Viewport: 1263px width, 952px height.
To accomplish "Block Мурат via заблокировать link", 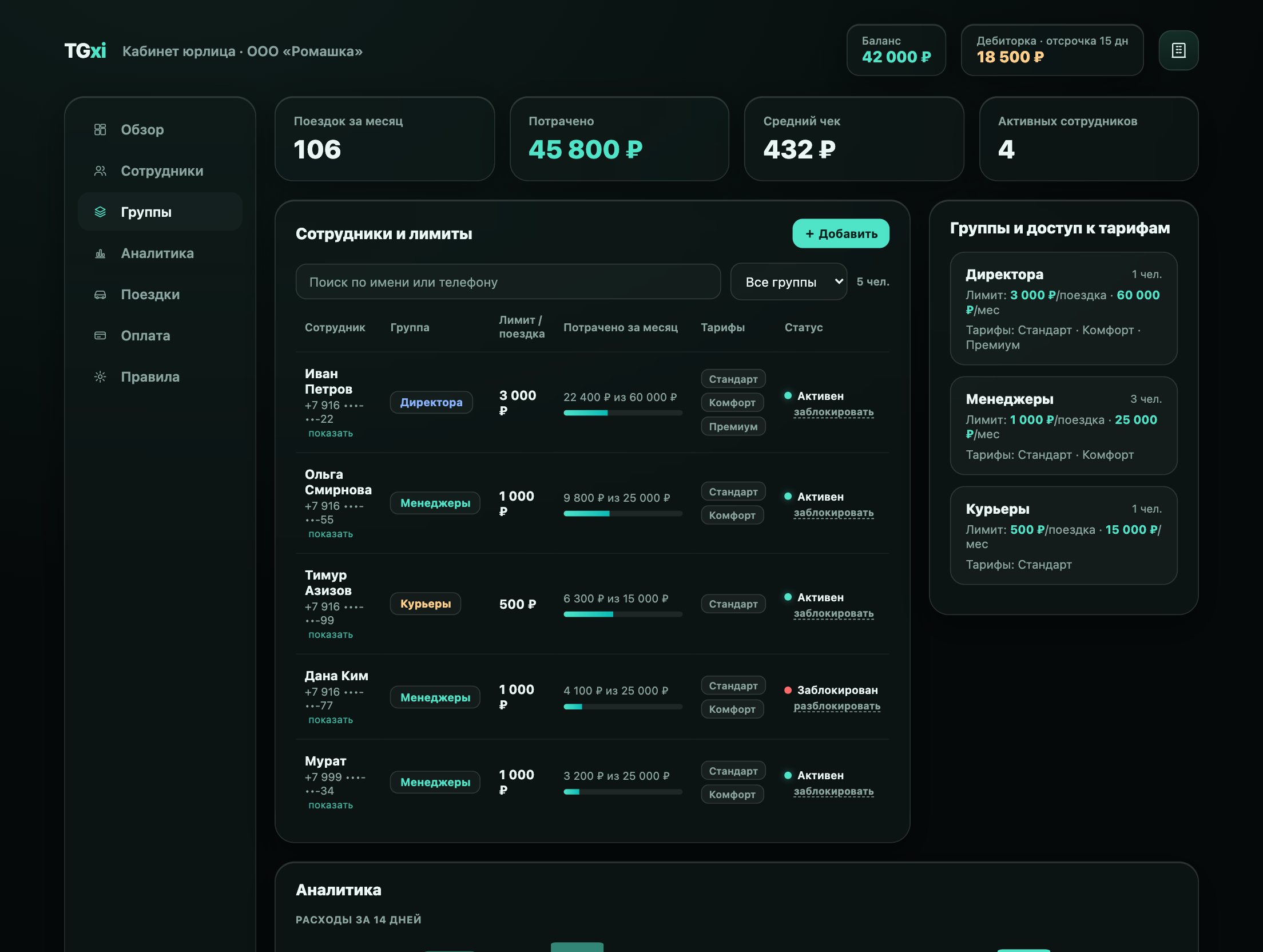I will (833, 791).
